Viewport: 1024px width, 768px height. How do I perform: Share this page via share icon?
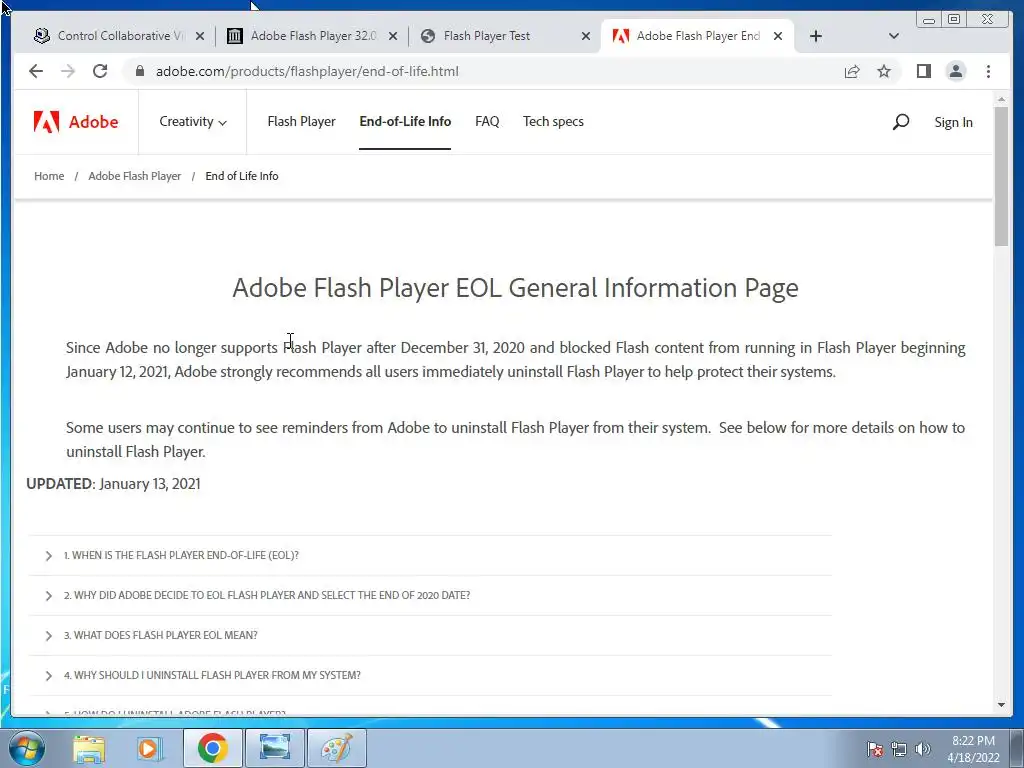point(852,71)
